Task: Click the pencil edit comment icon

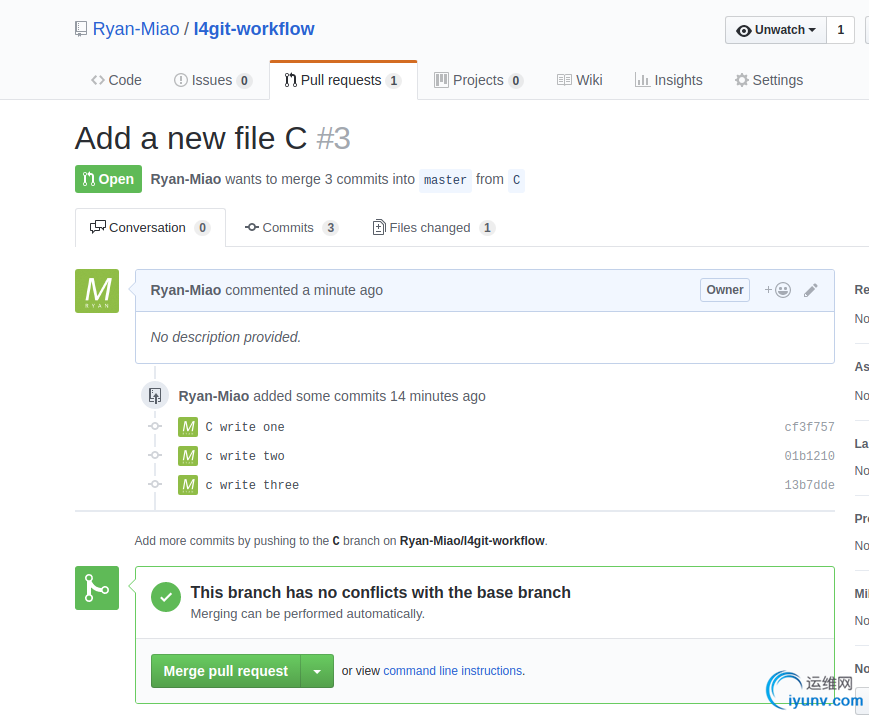Action: pyautogui.click(x=811, y=290)
